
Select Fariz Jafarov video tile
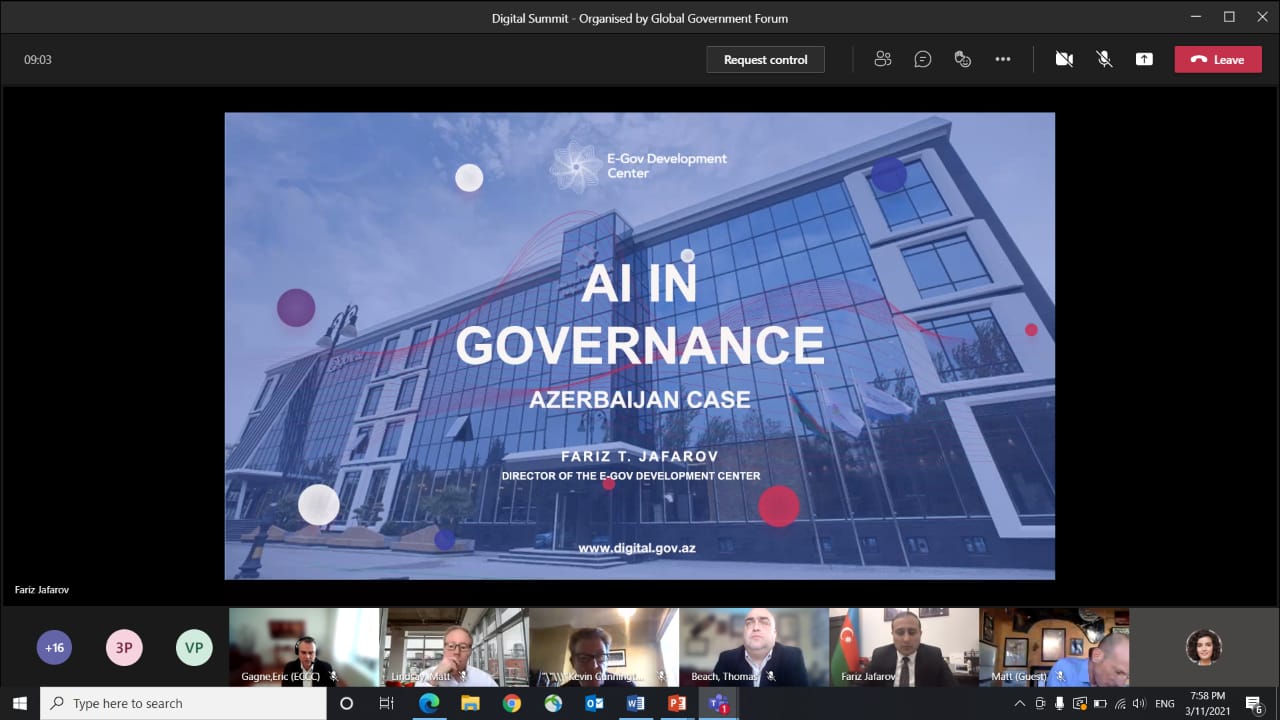click(x=904, y=647)
